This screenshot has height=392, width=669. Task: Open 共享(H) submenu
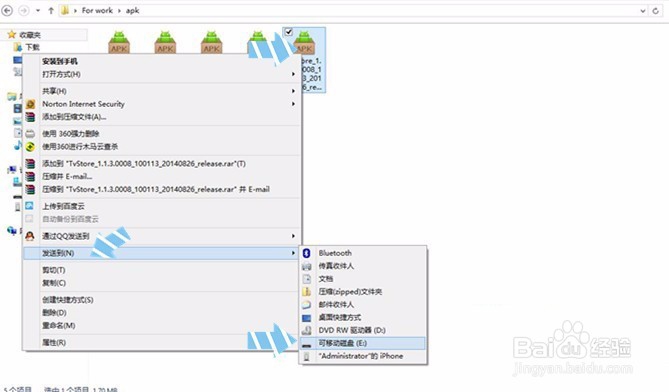162,91
